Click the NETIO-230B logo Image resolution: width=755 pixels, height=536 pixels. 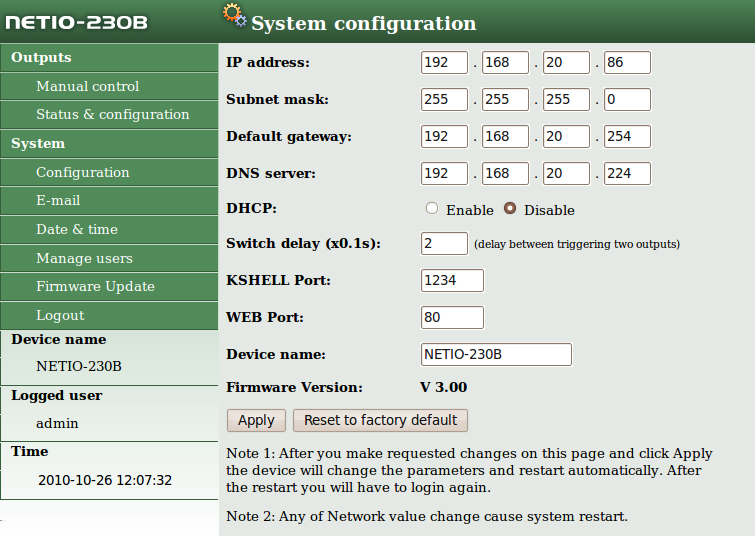77,22
